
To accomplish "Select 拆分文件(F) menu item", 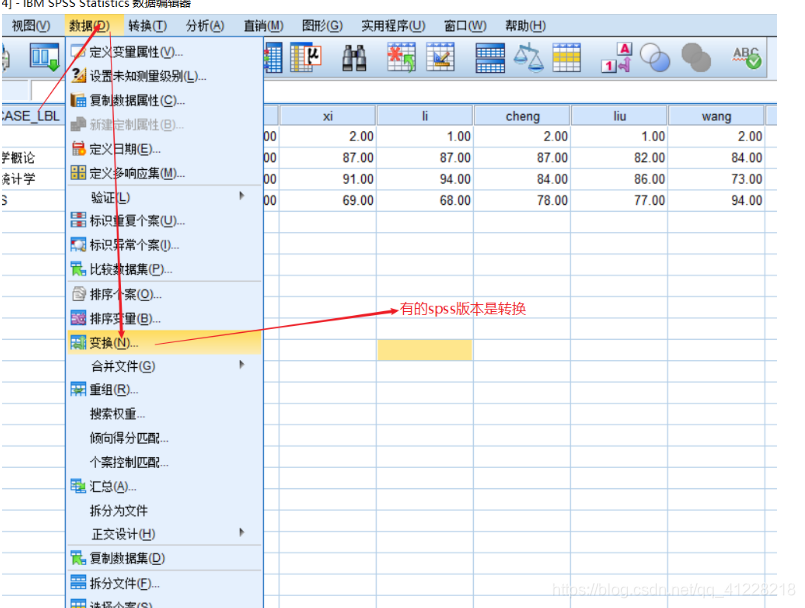I will pos(164,583).
